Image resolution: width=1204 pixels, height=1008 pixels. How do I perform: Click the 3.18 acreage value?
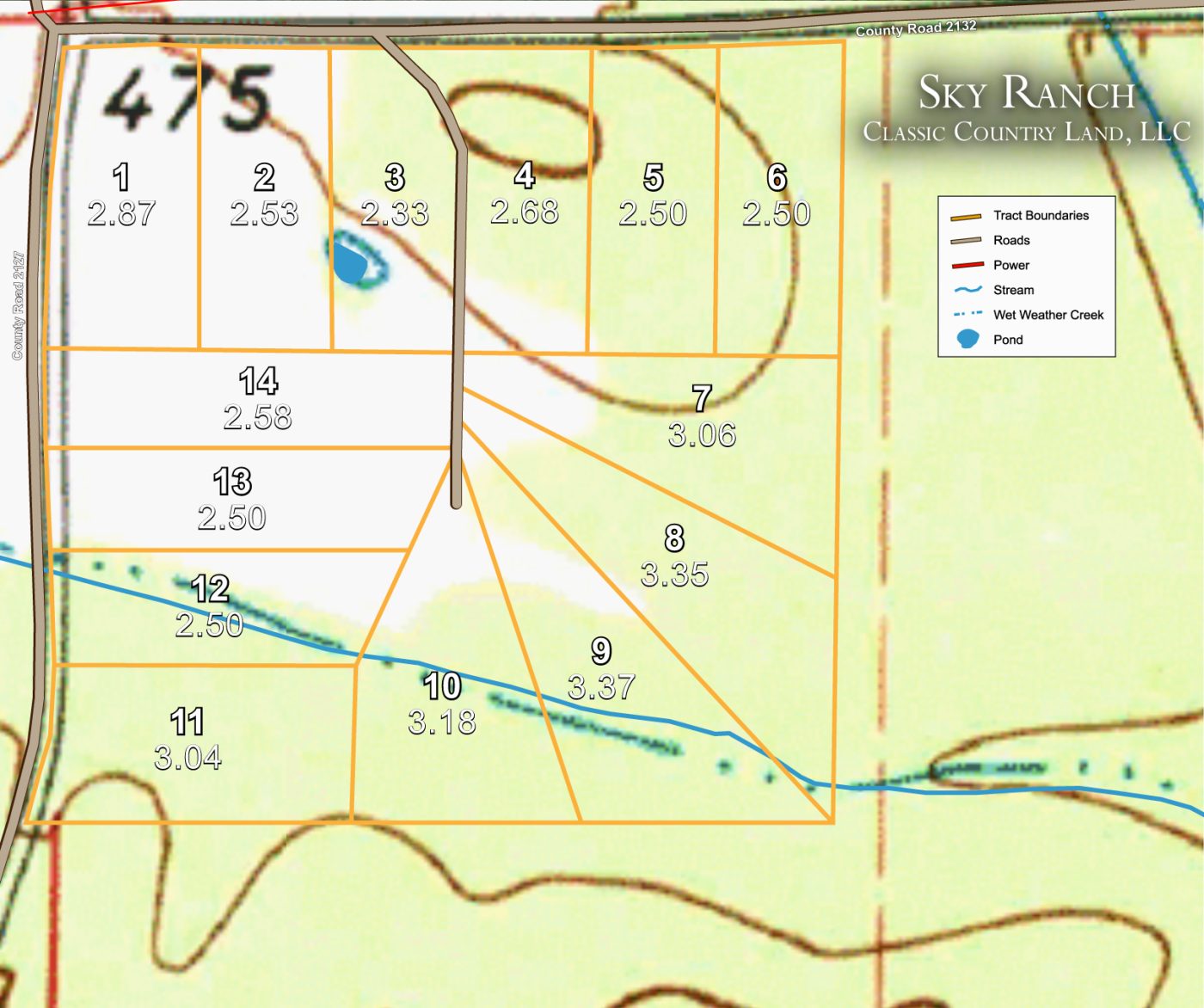pos(442,722)
